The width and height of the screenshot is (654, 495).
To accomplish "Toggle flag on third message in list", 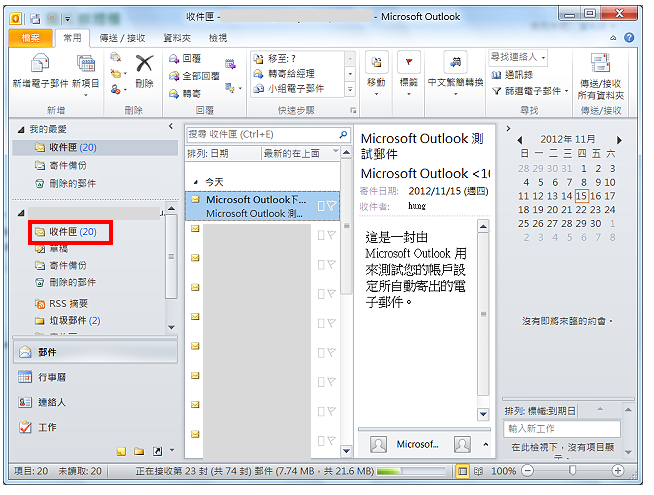I will click(x=332, y=264).
